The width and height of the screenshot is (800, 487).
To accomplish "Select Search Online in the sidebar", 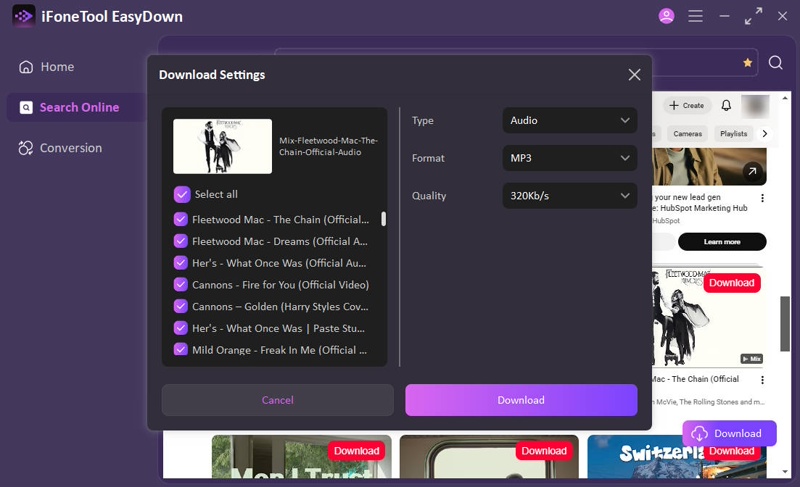I will (79, 107).
